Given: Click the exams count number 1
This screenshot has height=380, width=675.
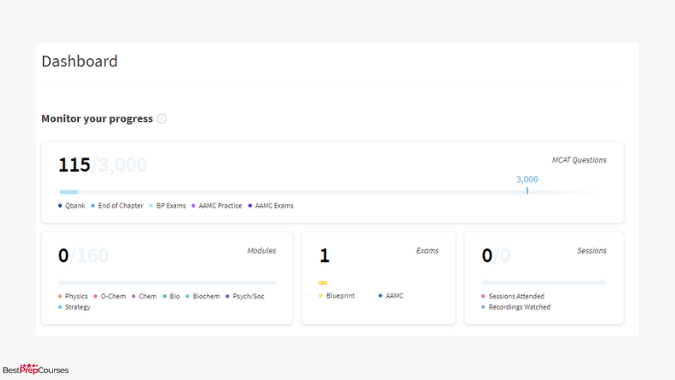Looking at the screenshot, I should pyautogui.click(x=324, y=256).
